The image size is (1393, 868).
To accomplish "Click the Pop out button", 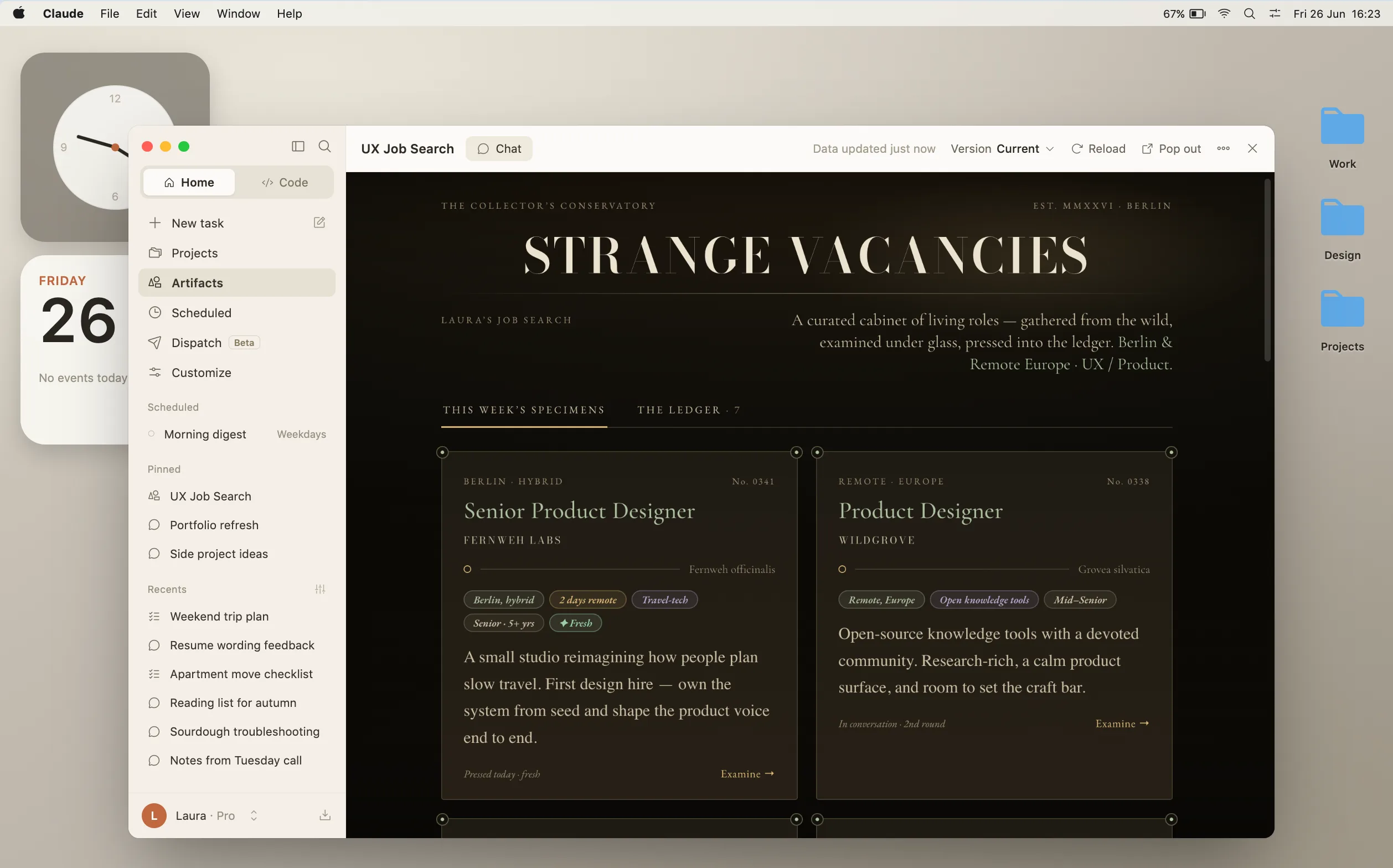I will click(x=1172, y=149).
